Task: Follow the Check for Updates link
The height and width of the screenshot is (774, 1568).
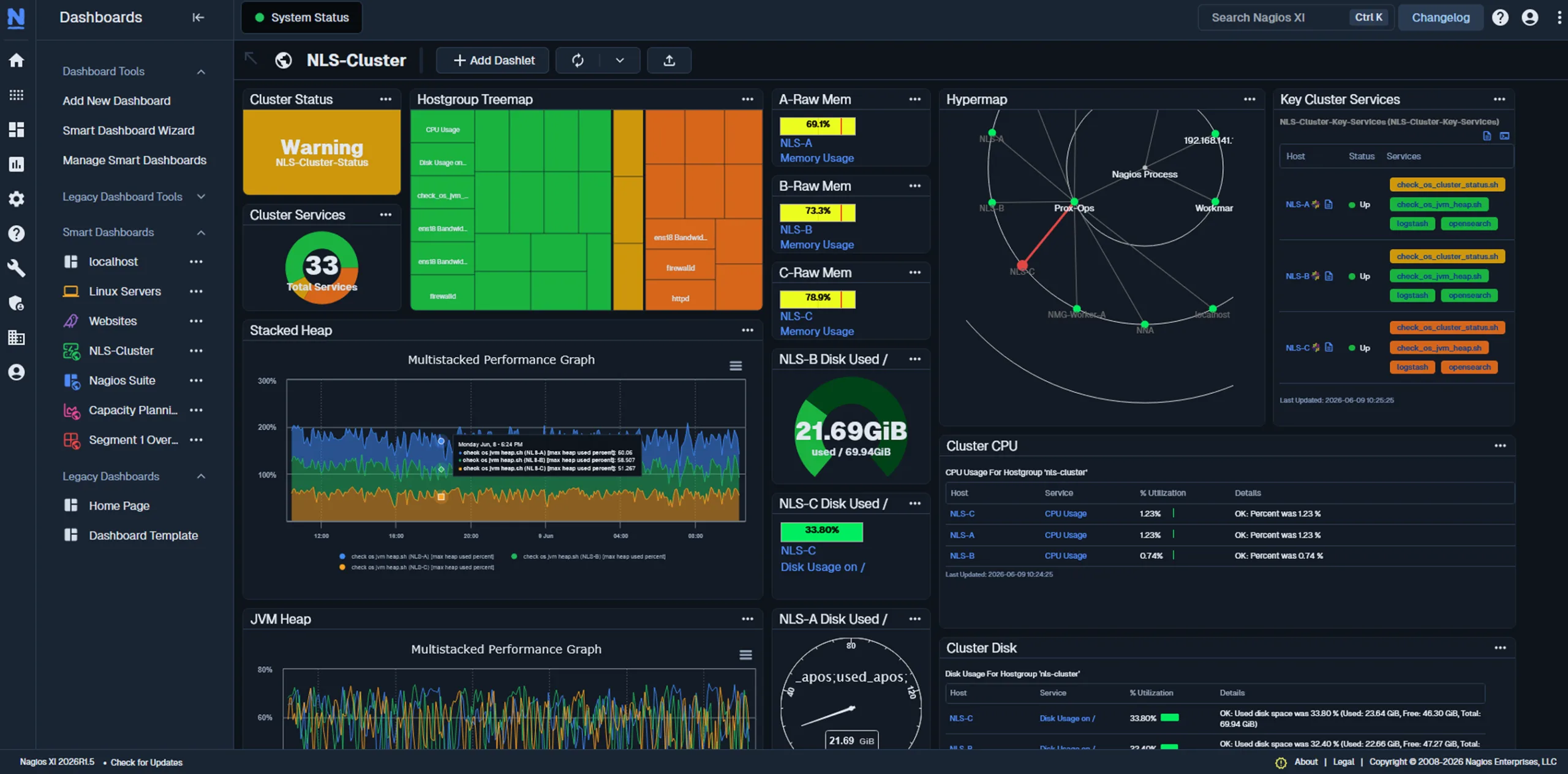Action: (x=146, y=762)
